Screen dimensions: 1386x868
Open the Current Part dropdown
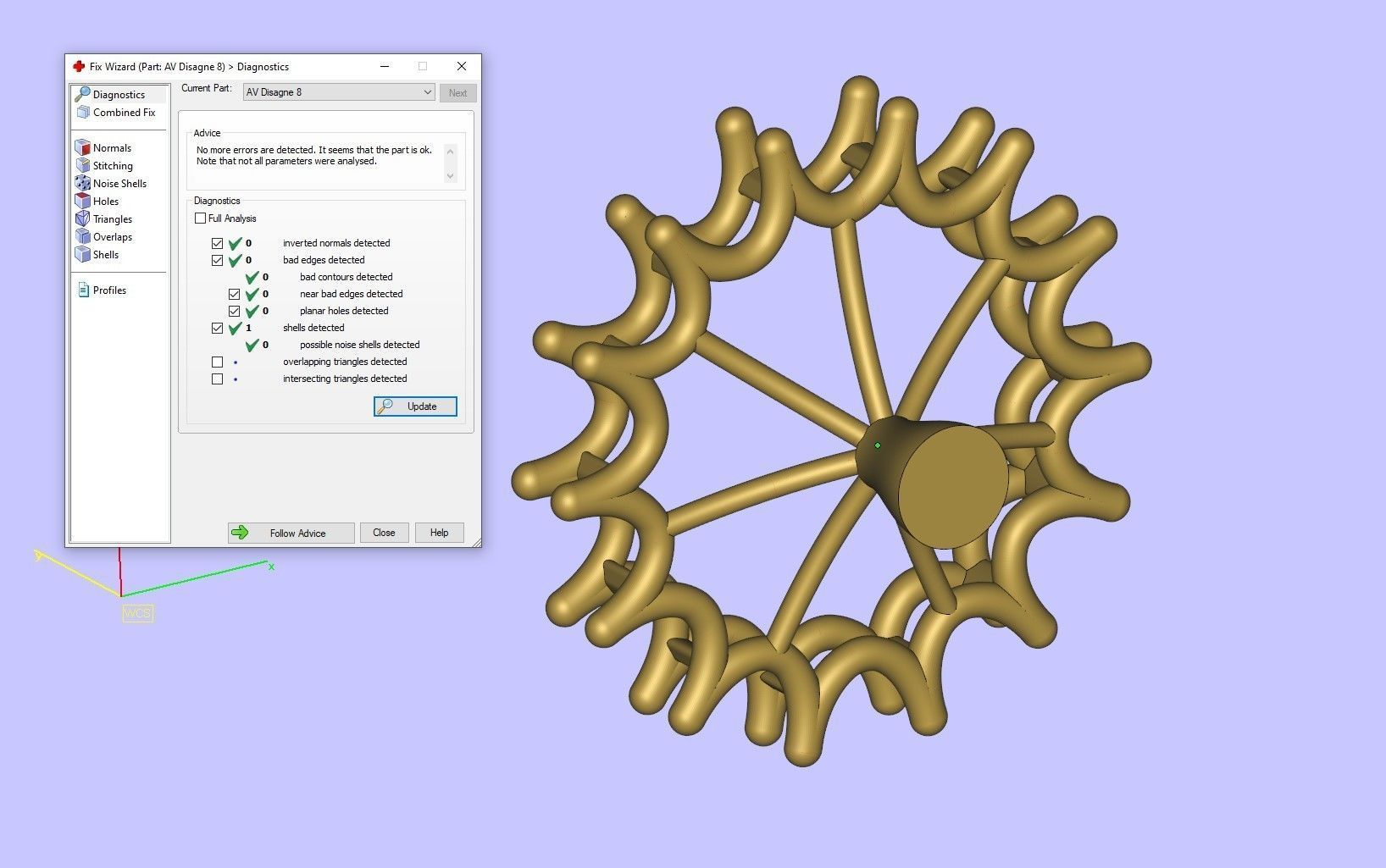pyautogui.click(x=339, y=92)
